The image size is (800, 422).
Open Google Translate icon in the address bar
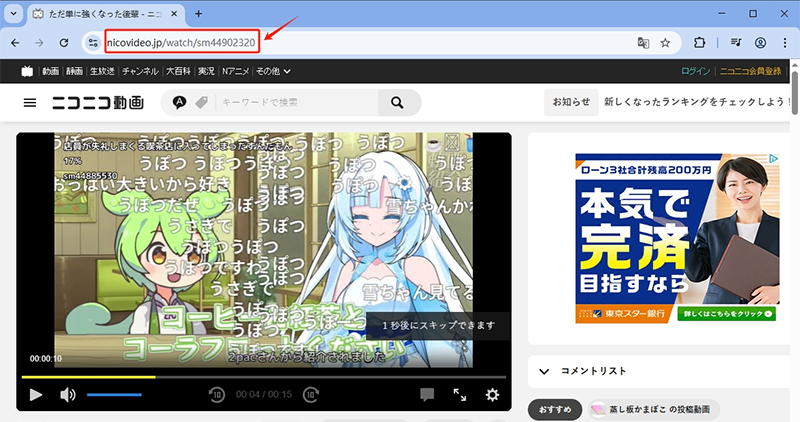[x=644, y=43]
